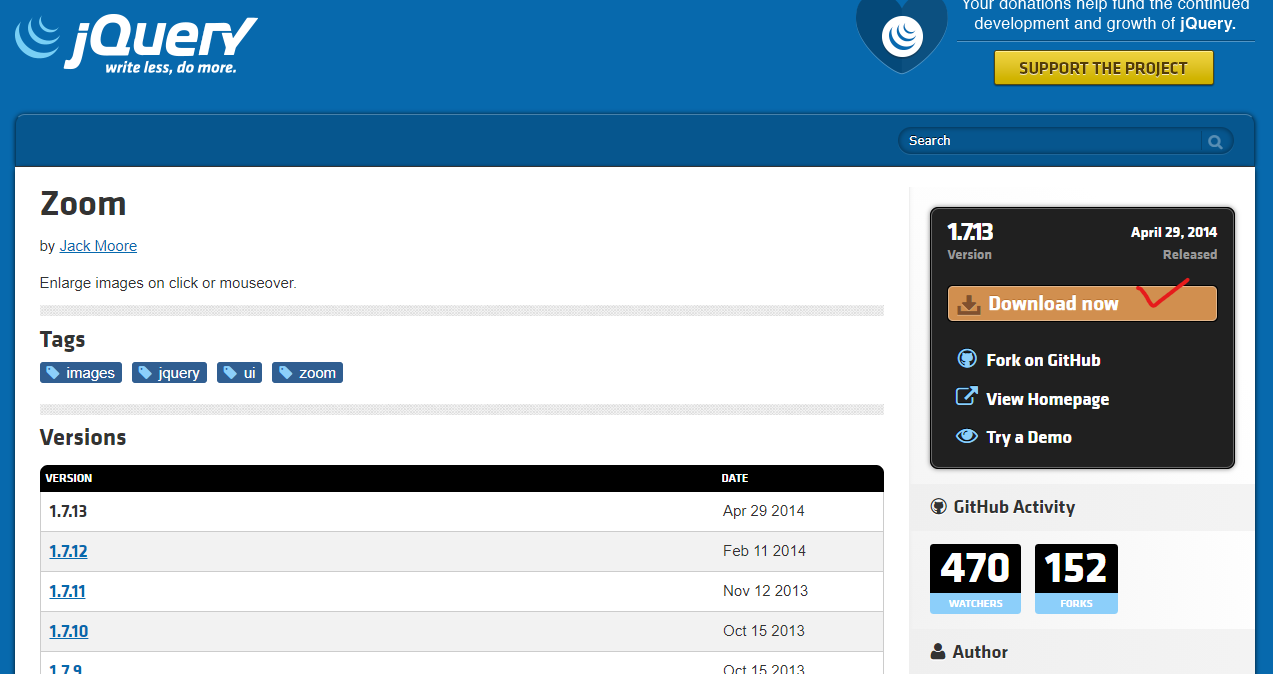
Task: Click the Zoom page title
Action: [x=83, y=204]
